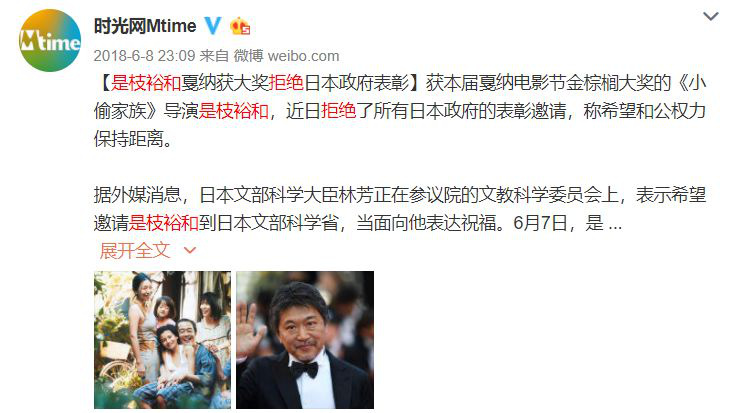The width and height of the screenshot is (733, 413).
Task: Click the small arrow beside 展开全文
Action: click(190, 251)
